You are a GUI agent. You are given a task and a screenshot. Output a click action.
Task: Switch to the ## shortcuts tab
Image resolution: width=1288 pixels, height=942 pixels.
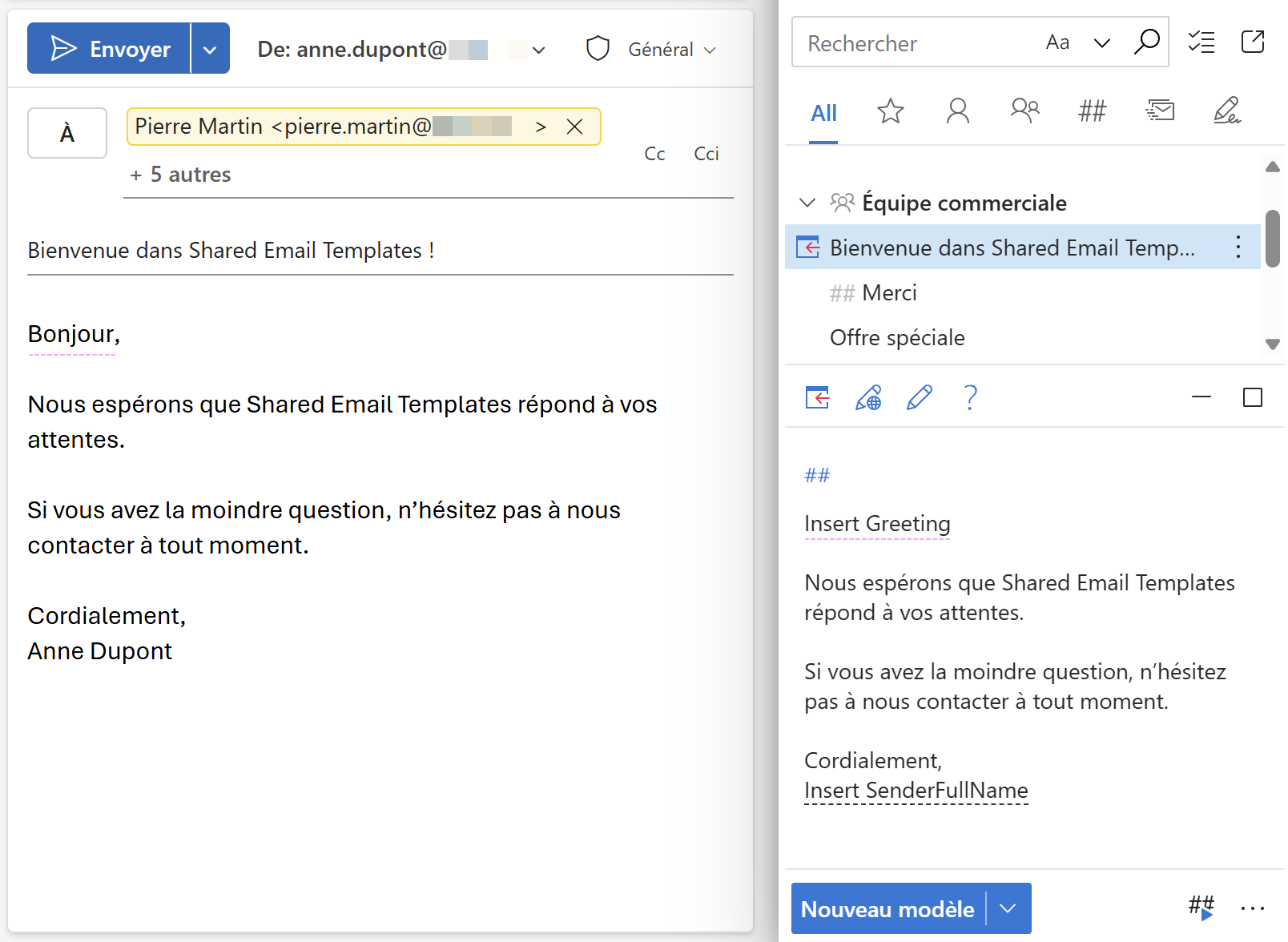coord(1092,111)
